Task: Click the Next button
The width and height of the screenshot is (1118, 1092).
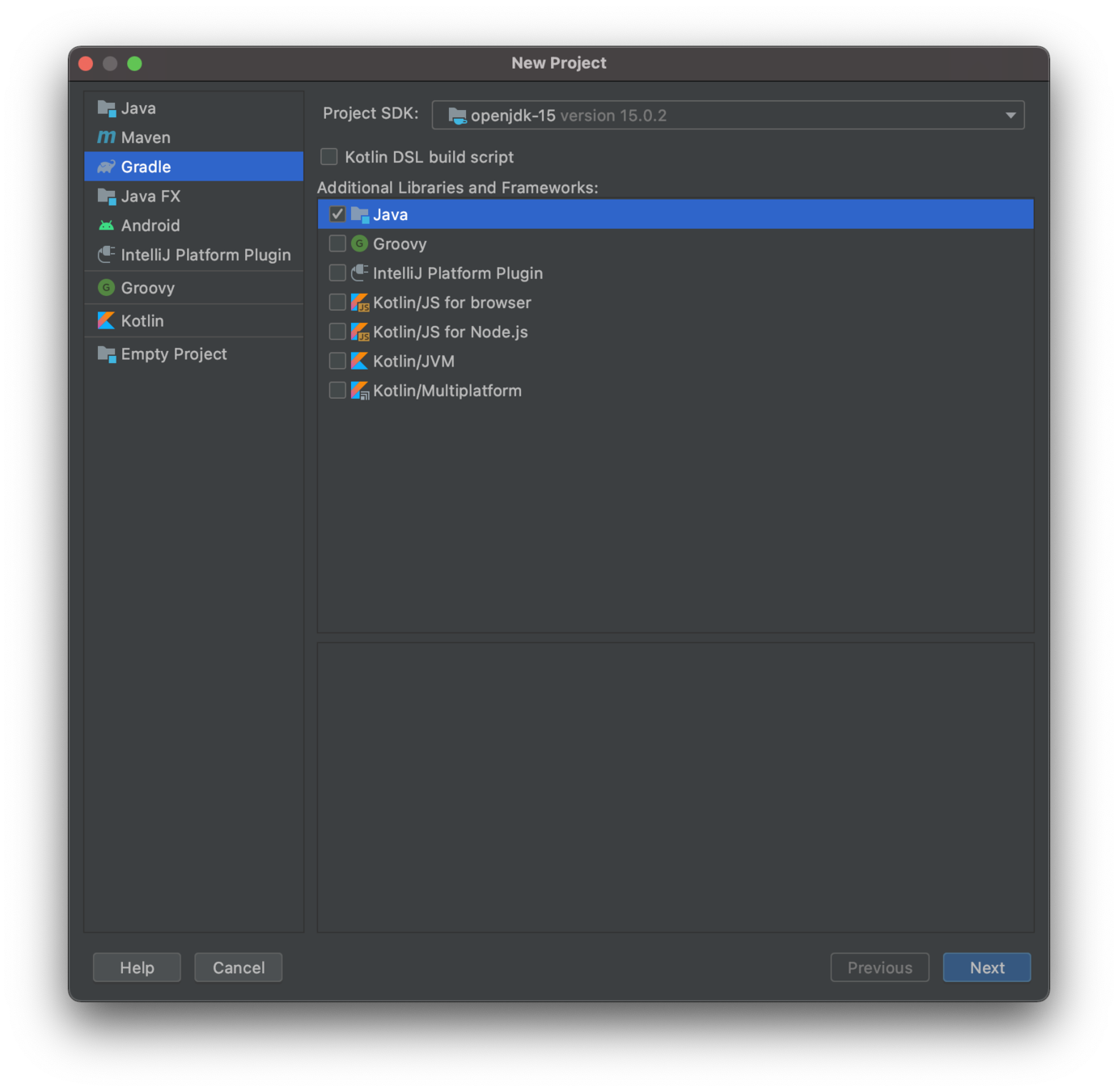Action: (987, 967)
